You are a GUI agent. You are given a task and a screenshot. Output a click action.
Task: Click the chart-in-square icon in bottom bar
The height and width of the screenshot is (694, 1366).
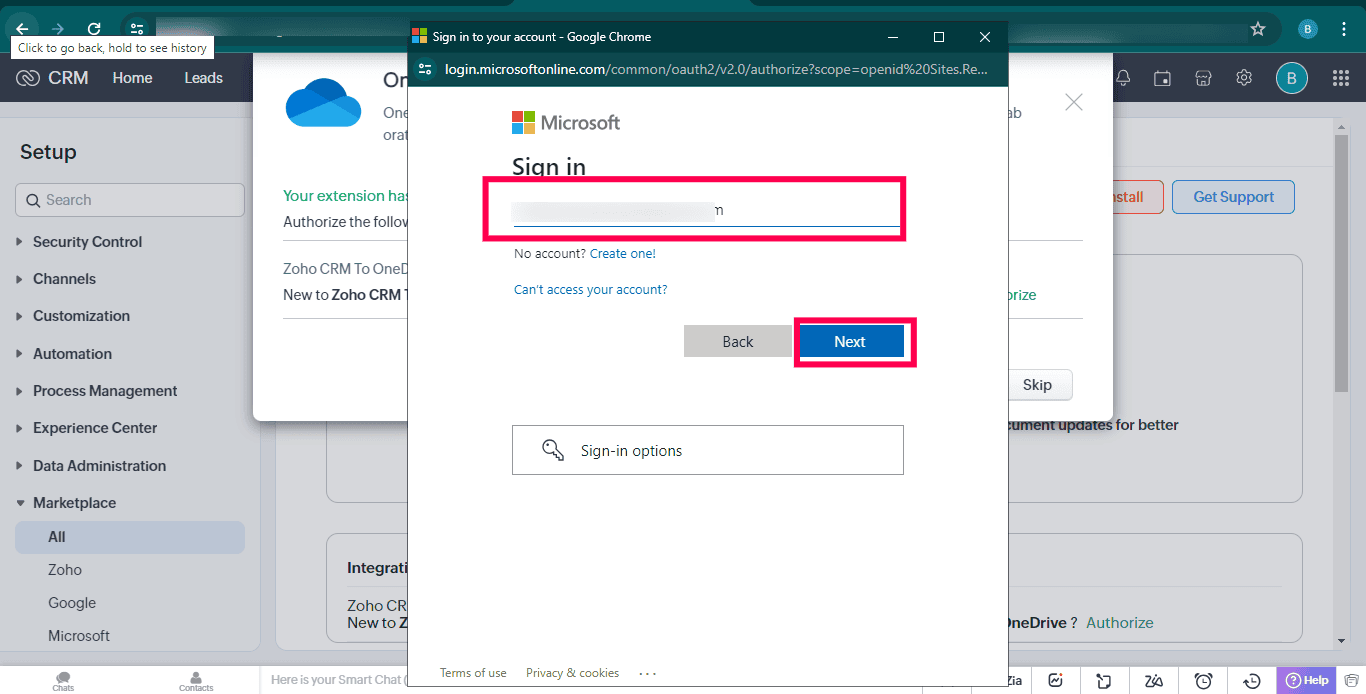click(1056, 681)
